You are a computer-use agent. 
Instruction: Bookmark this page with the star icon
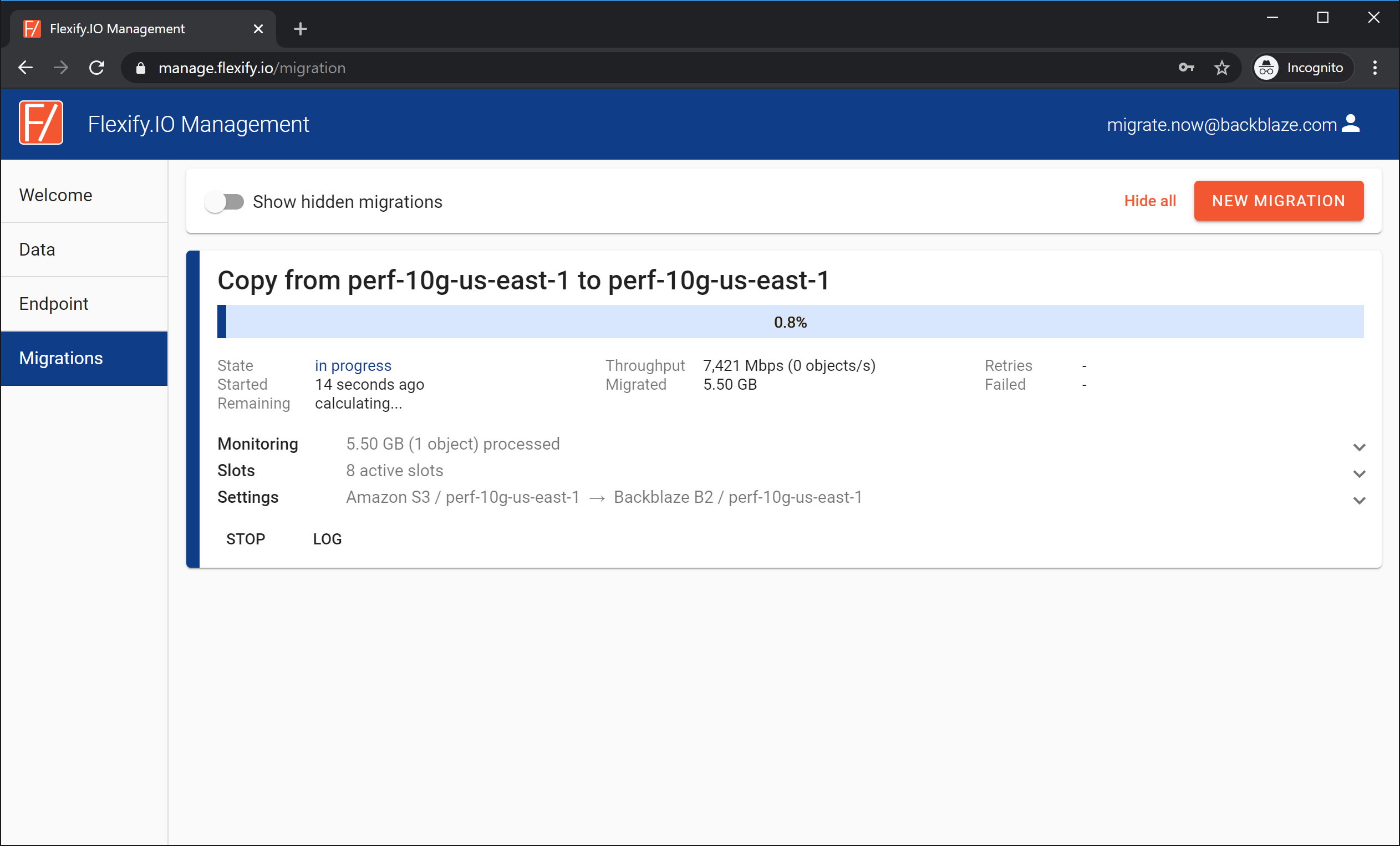1222,68
